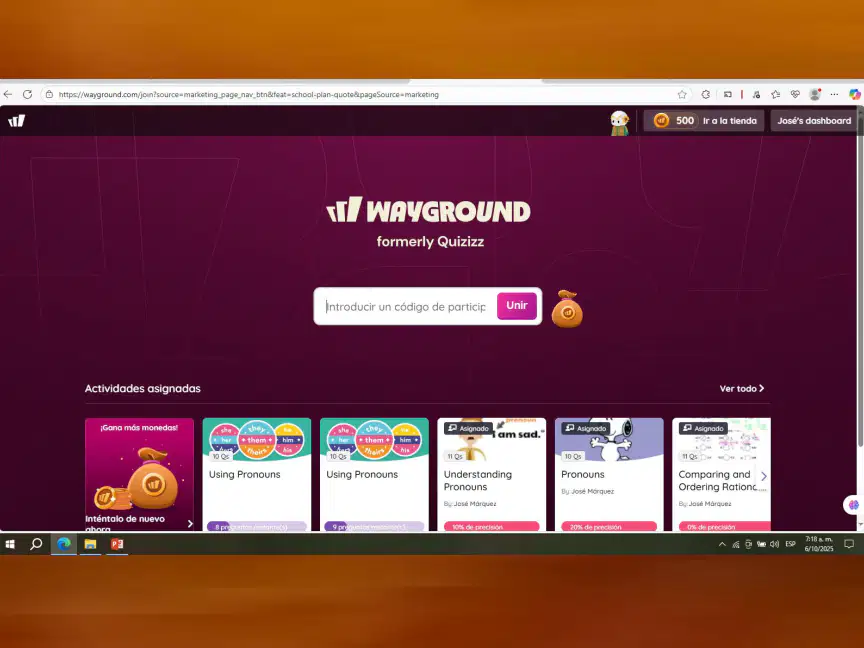Click the coin bag icon beside Unir
Image resolution: width=864 pixels, height=648 pixels.
pyautogui.click(x=567, y=309)
